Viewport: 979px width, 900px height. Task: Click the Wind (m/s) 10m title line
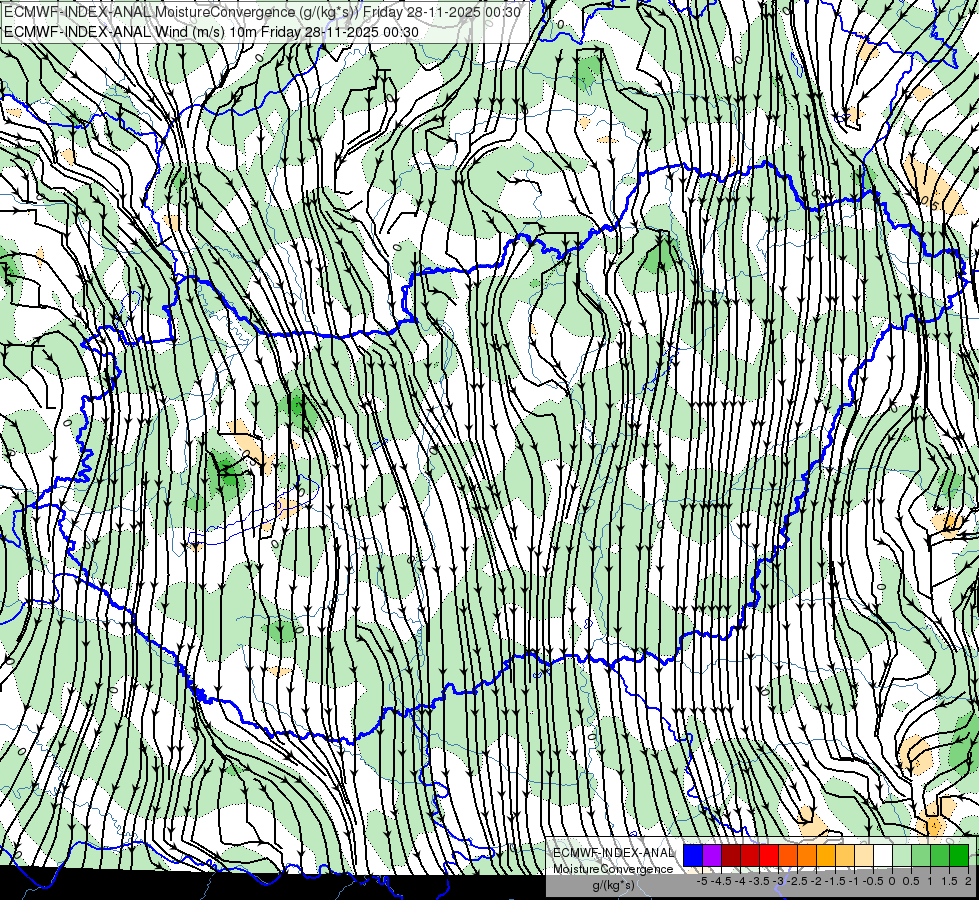(x=211, y=32)
